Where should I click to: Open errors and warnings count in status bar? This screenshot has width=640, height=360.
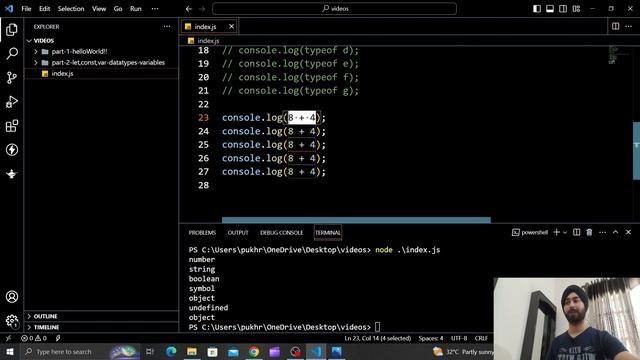tap(34, 338)
